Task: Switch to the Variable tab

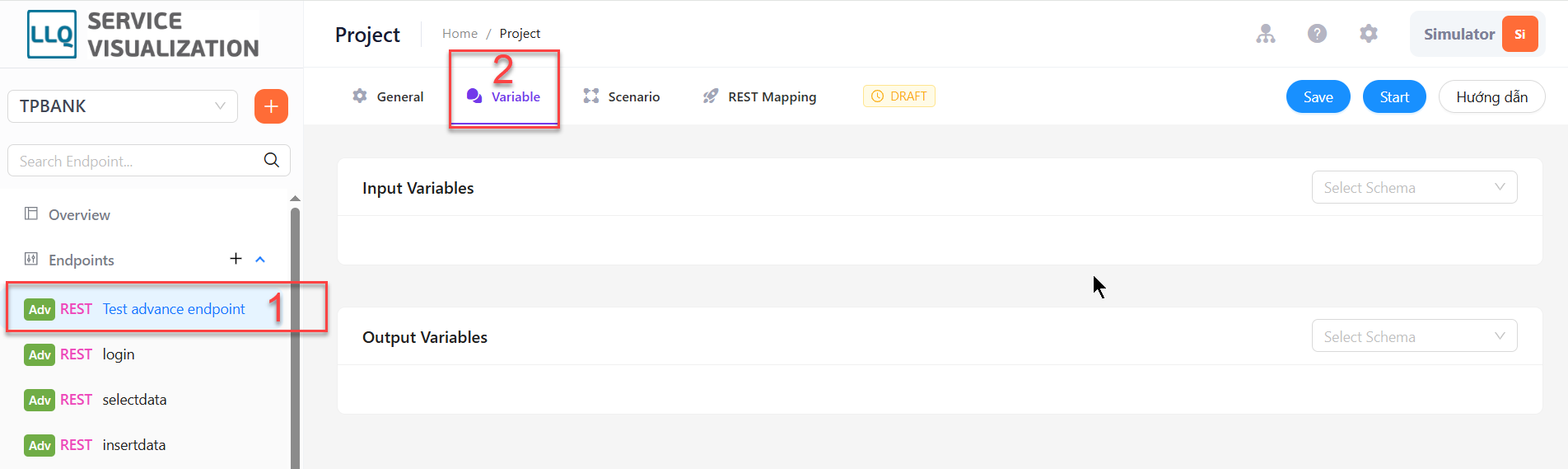Action: pyautogui.click(x=503, y=96)
